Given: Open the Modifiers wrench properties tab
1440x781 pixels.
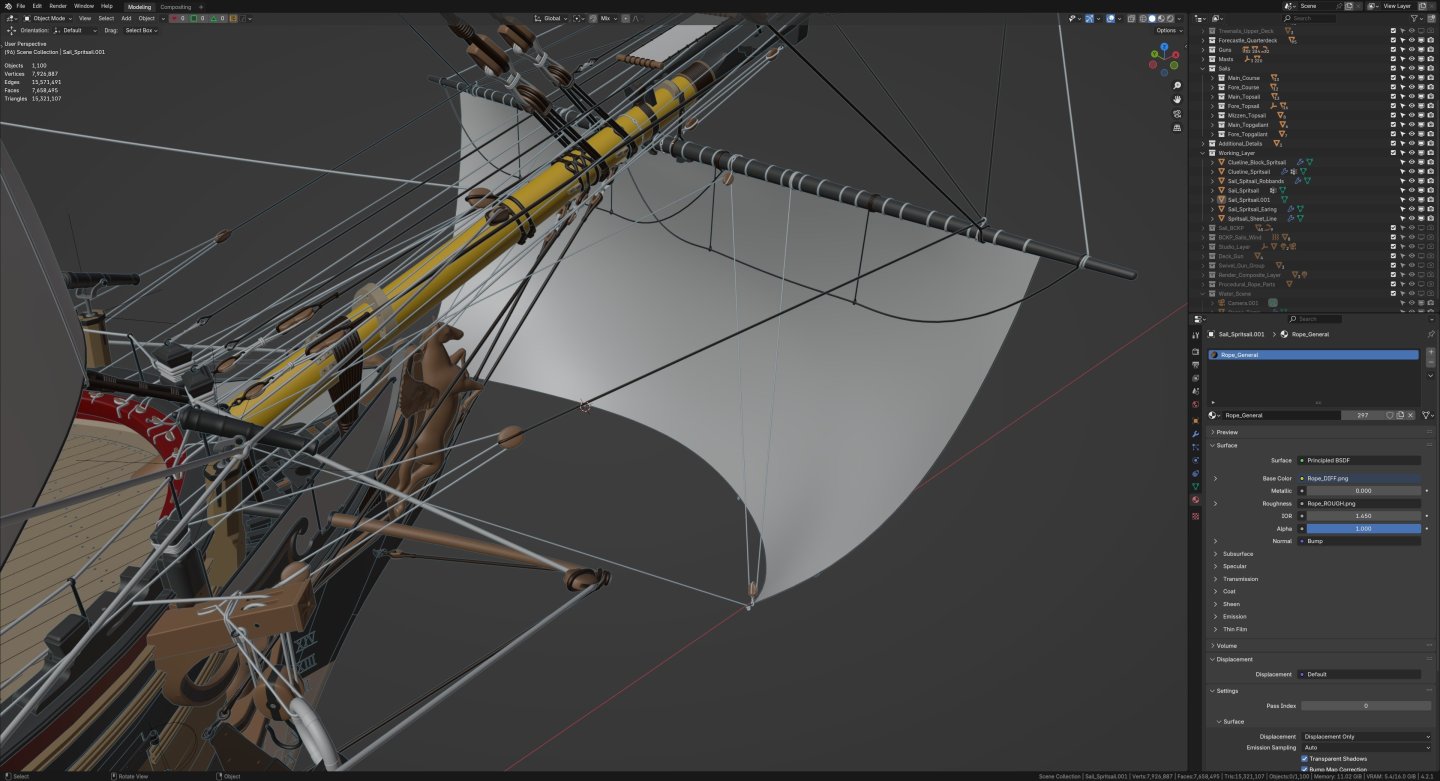Looking at the screenshot, I should pyautogui.click(x=1195, y=434).
